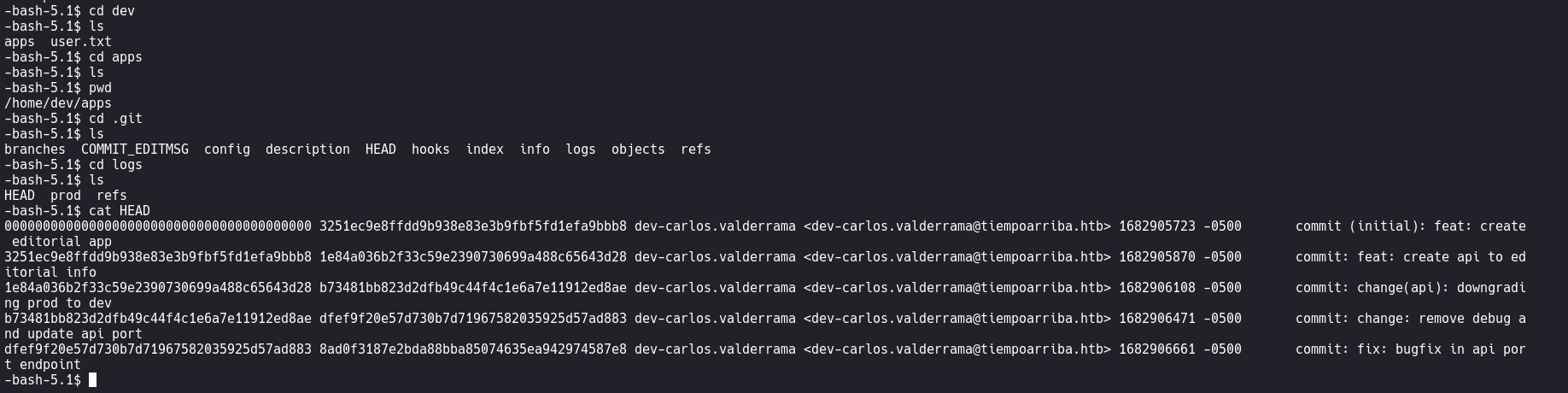Click 'commit (initial): feat: create' message
The width and height of the screenshot is (1568, 393).
coord(1411,226)
